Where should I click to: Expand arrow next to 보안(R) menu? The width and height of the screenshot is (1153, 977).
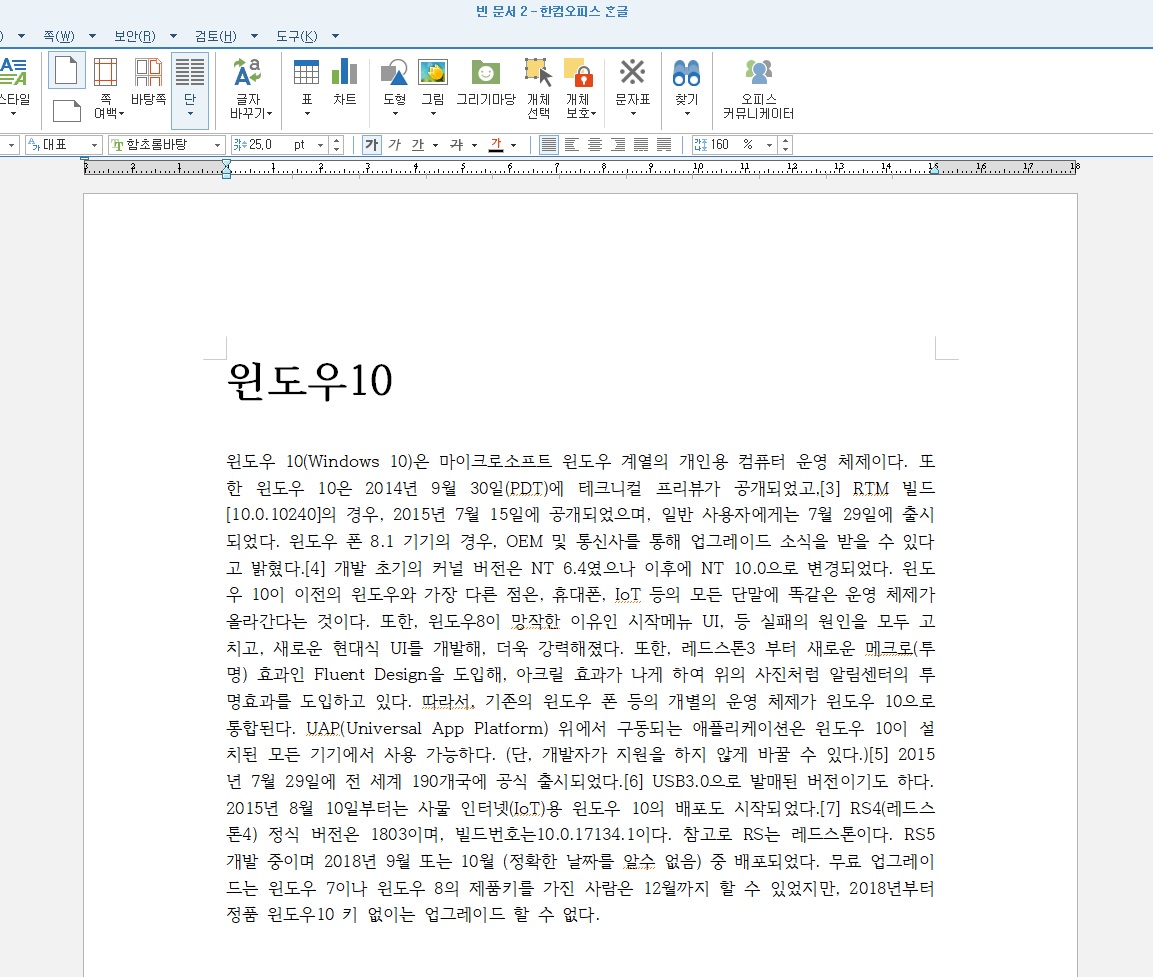pos(174,36)
